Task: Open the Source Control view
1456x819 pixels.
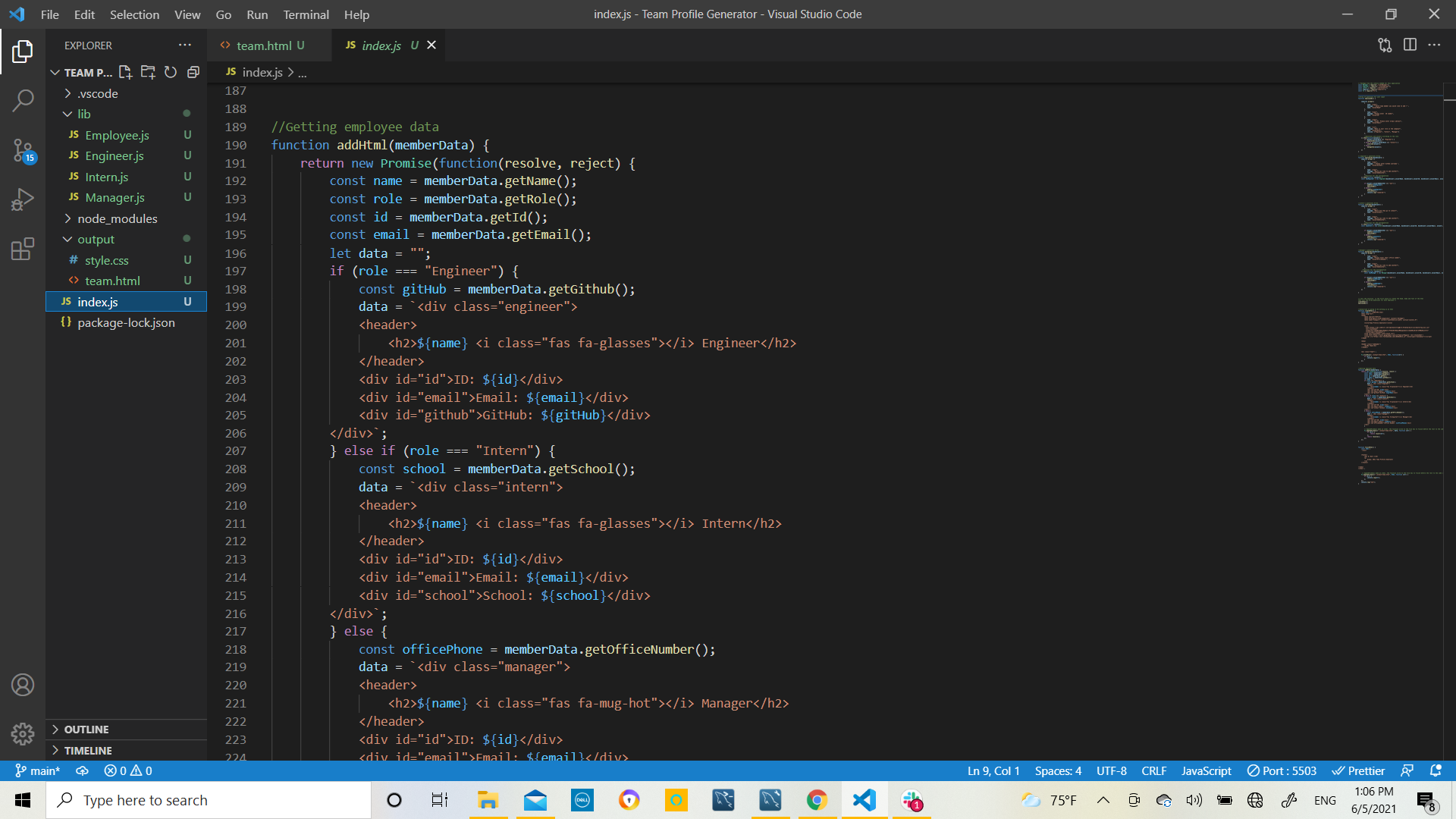Action: click(23, 150)
